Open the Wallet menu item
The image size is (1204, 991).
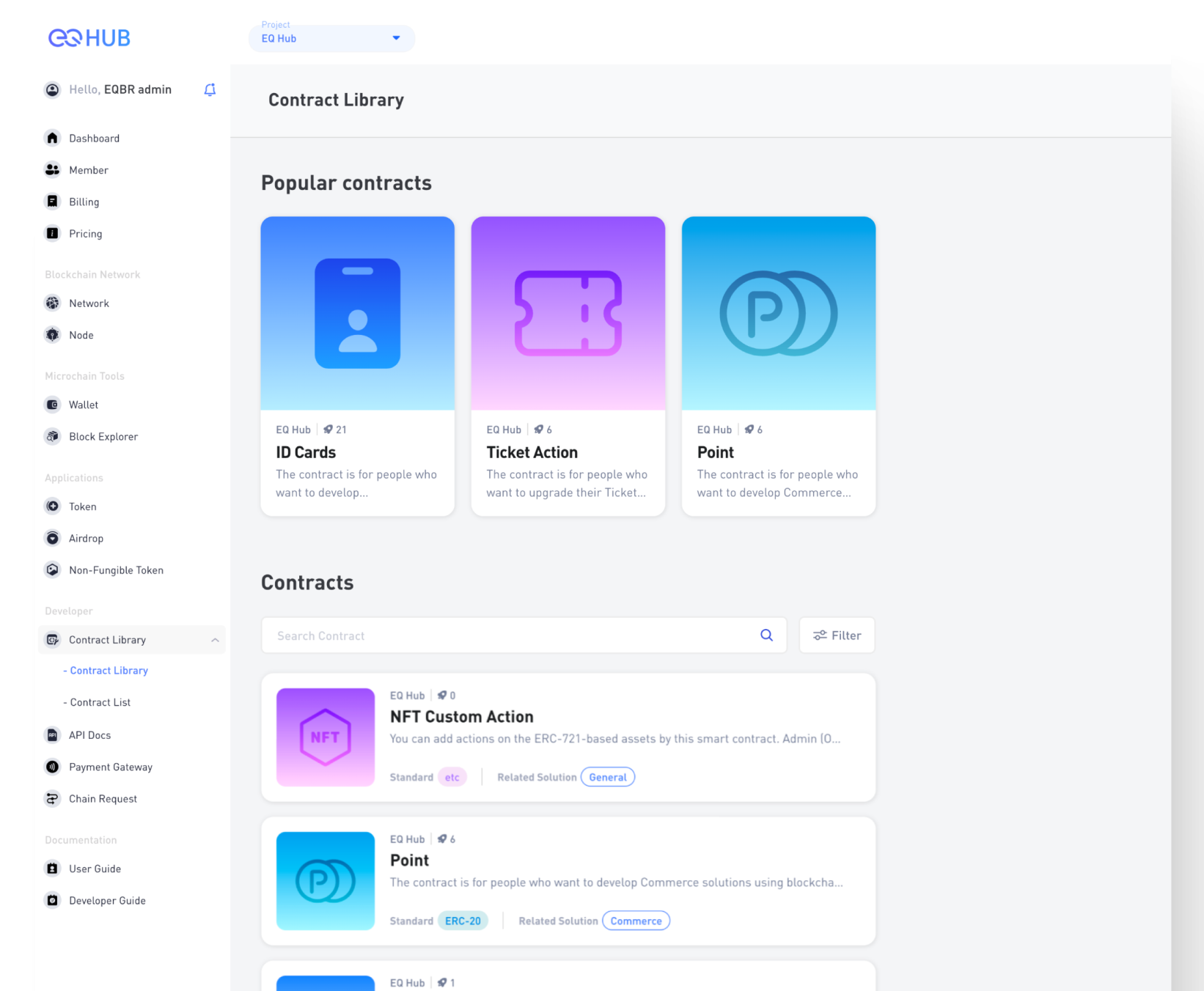(x=84, y=405)
